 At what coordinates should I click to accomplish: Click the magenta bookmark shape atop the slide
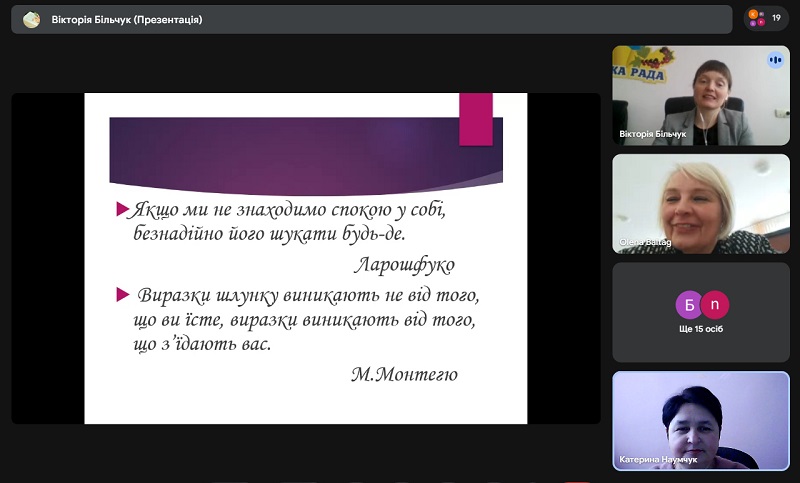476,119
